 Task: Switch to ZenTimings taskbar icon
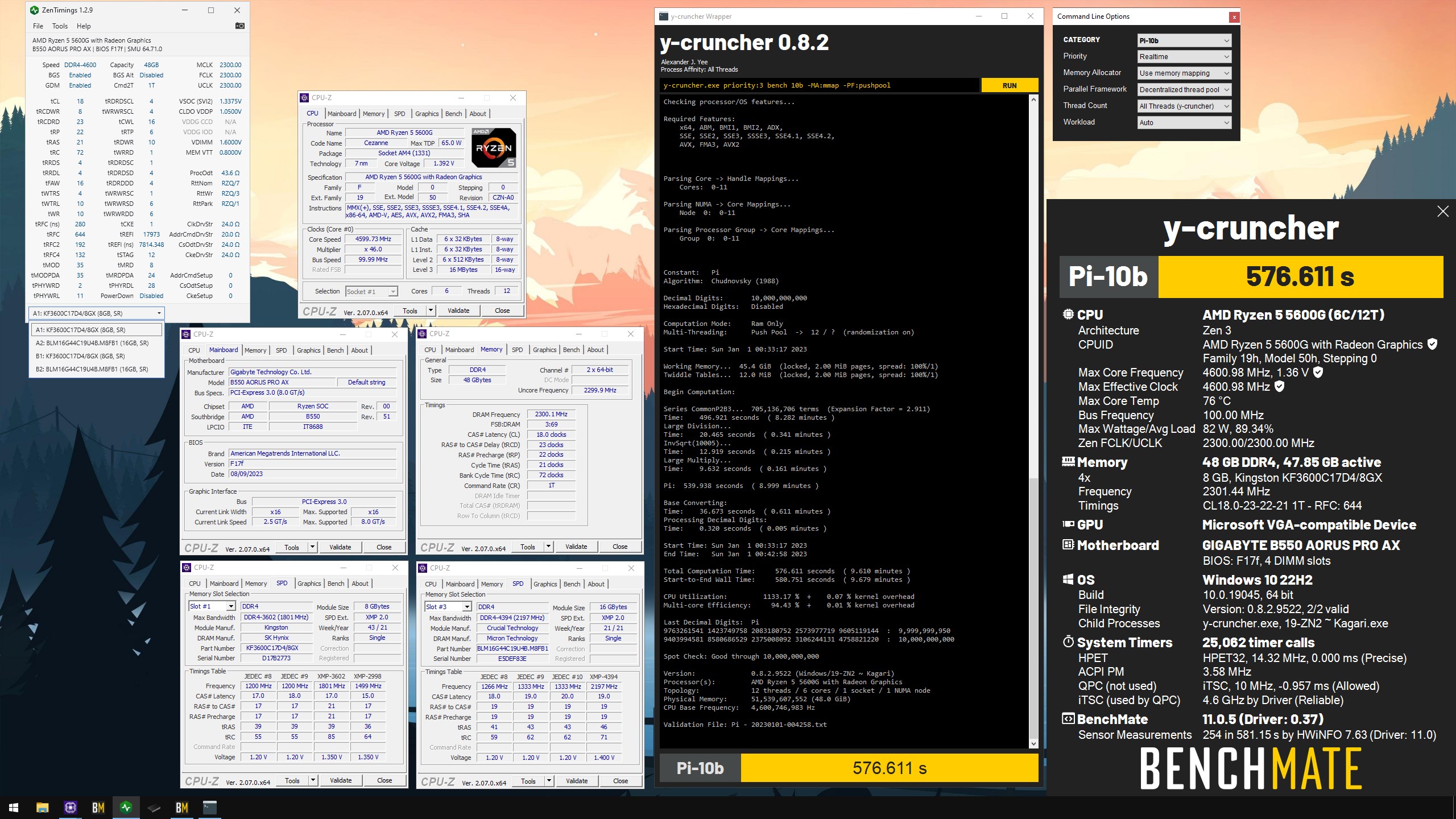(126, 807)
